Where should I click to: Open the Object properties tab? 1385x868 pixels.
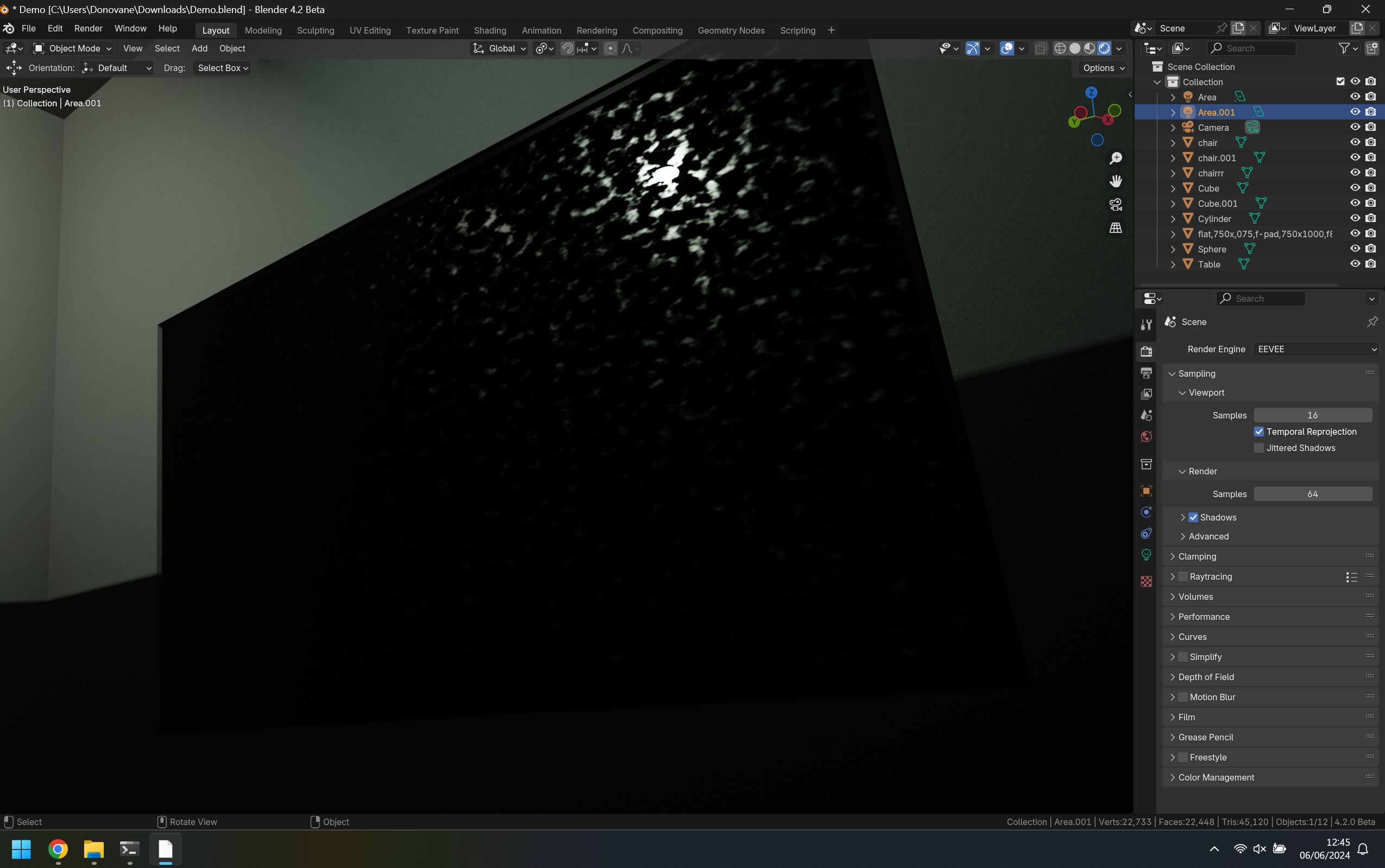1146,491
